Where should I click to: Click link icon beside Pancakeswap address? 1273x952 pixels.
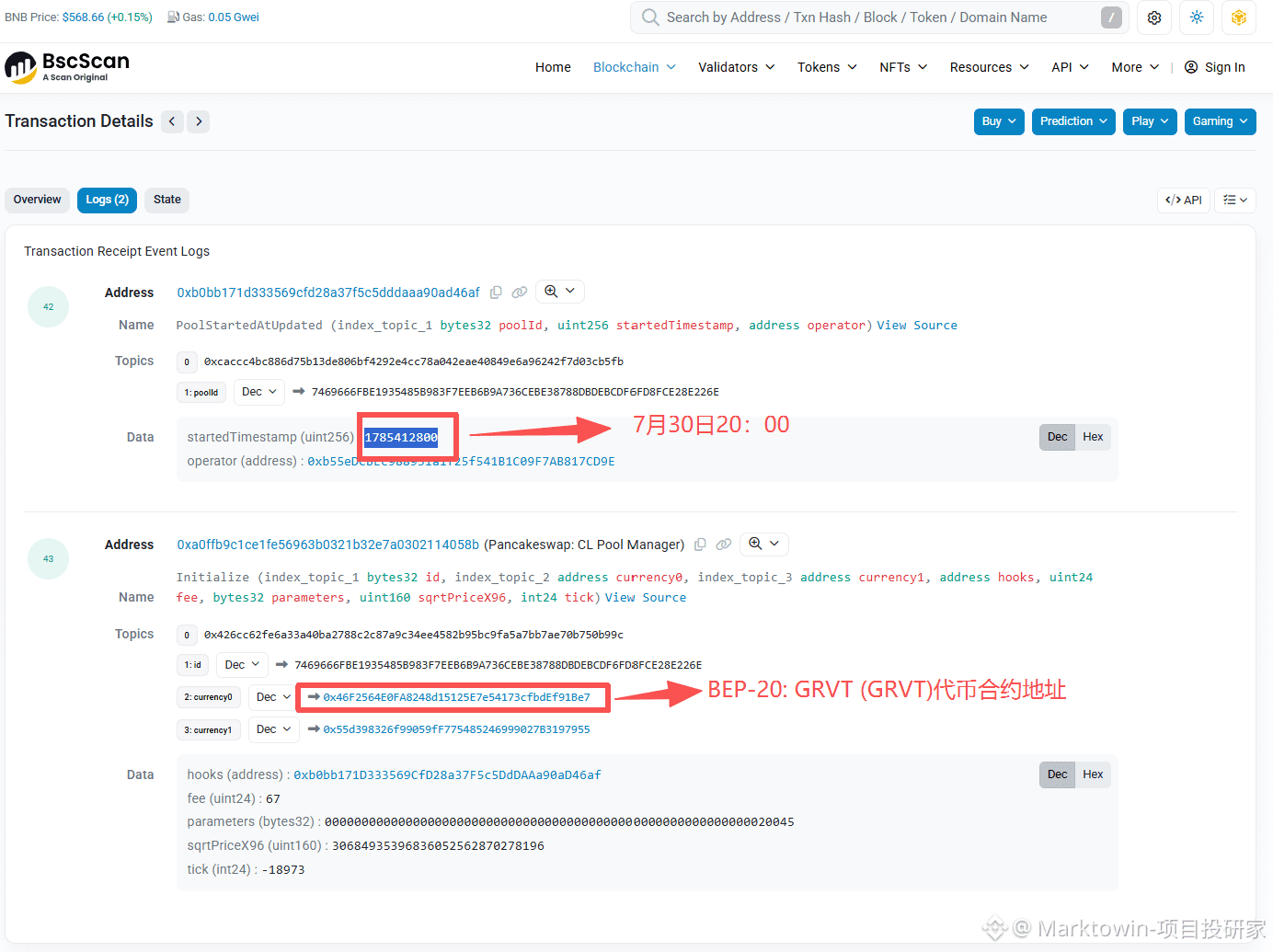click(724, 545)
